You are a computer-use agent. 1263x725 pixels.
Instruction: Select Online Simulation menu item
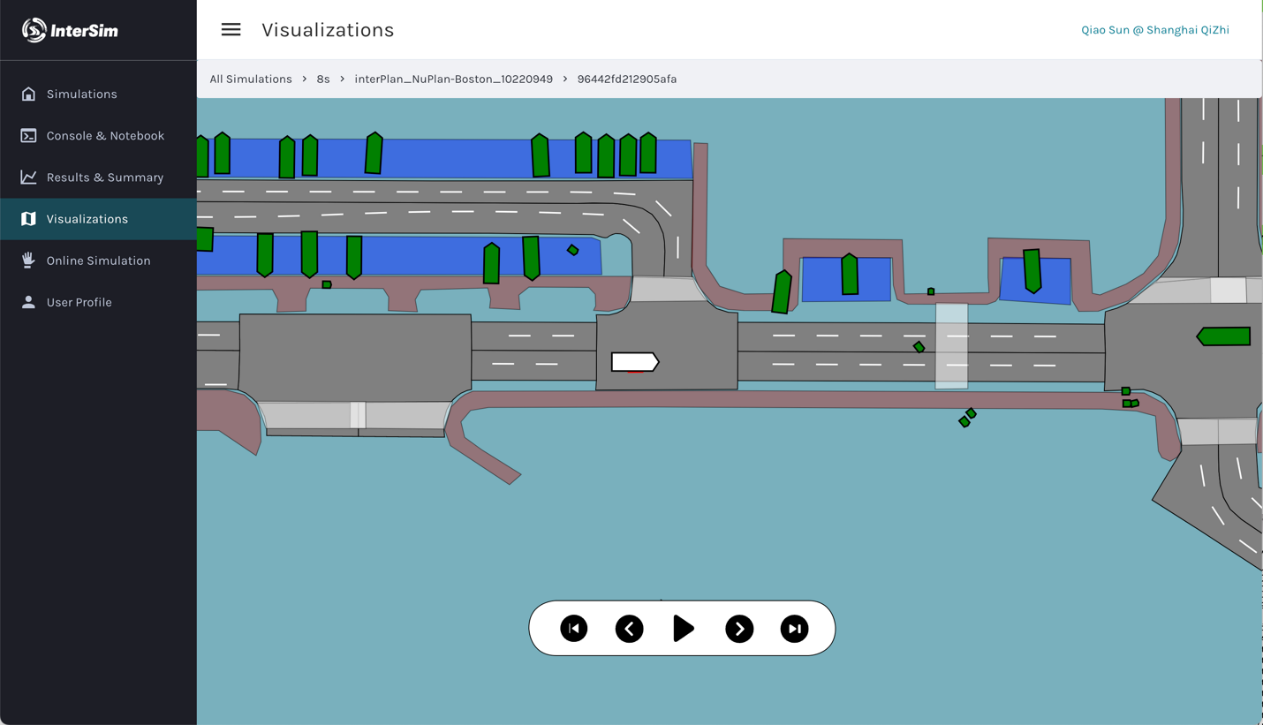98,260
